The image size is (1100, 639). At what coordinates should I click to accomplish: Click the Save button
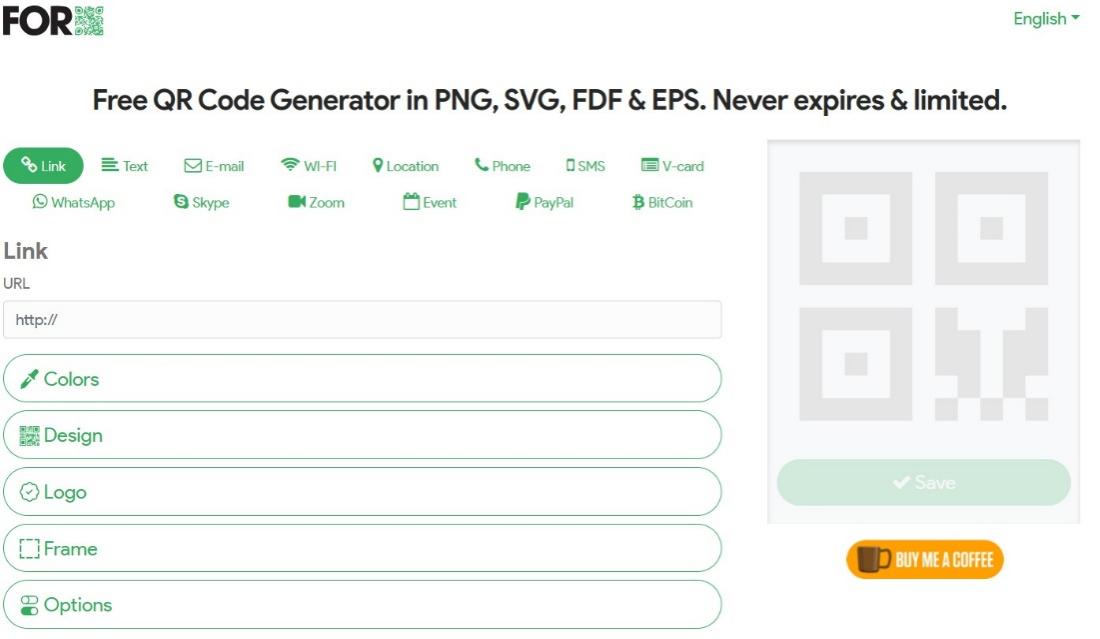(x=923, y=483)
